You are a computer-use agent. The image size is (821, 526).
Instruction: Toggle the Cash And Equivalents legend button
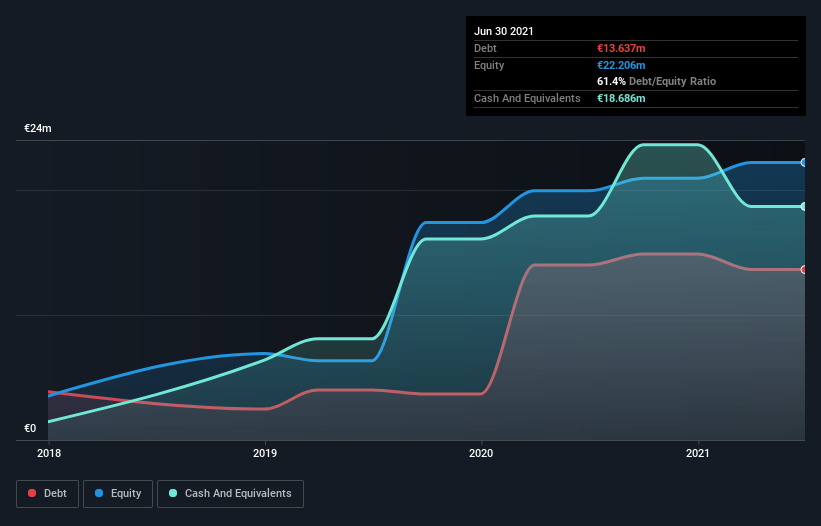click(230, 494)
